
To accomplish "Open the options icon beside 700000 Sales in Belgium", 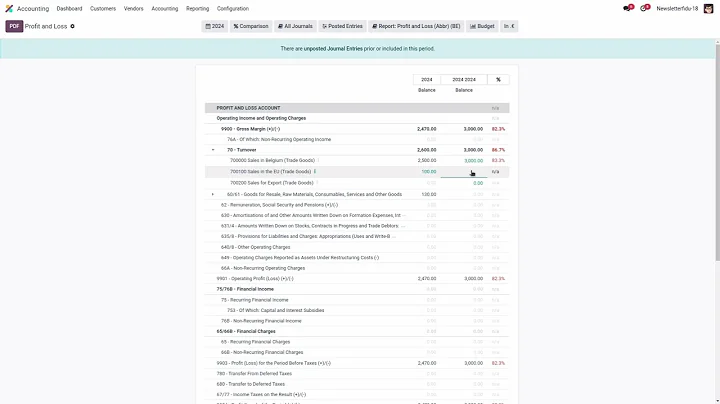I will coord(318,160).
